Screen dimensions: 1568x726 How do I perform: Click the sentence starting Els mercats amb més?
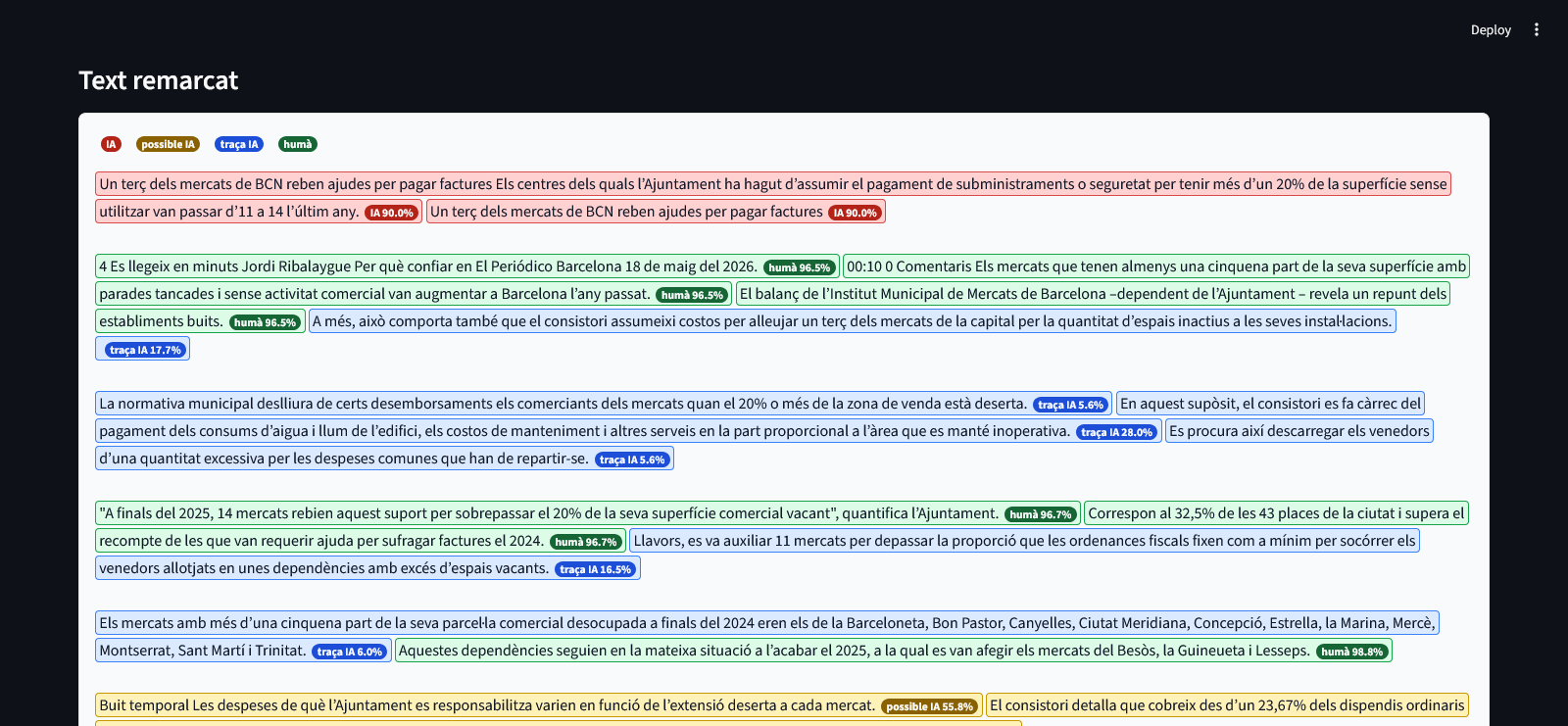coord(767,623)
